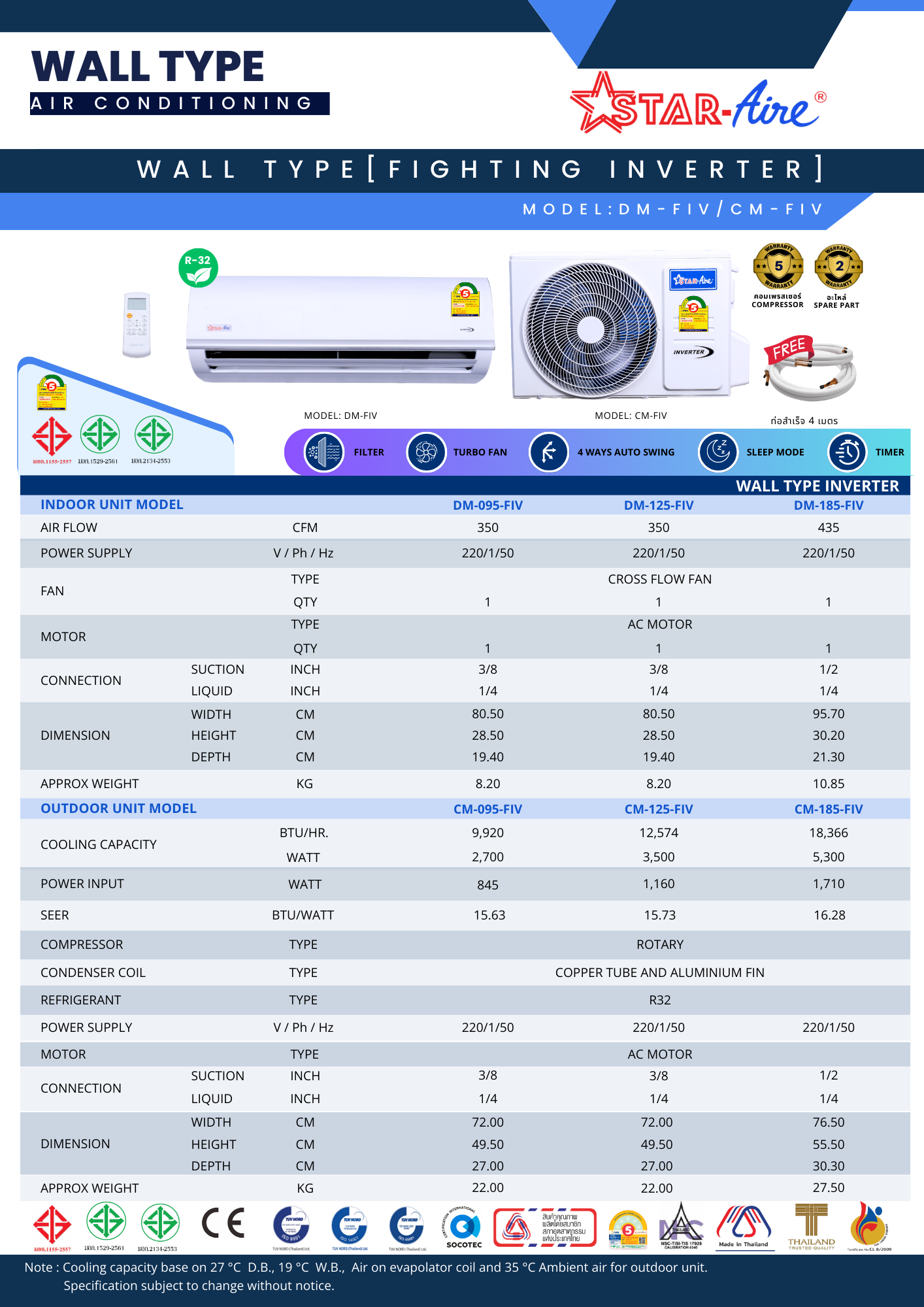Click the 'INDOOR UNIT MODEL' section label
Image resolution: width=924 pixels, height=1307 pixels.
[x=112, y=505]
